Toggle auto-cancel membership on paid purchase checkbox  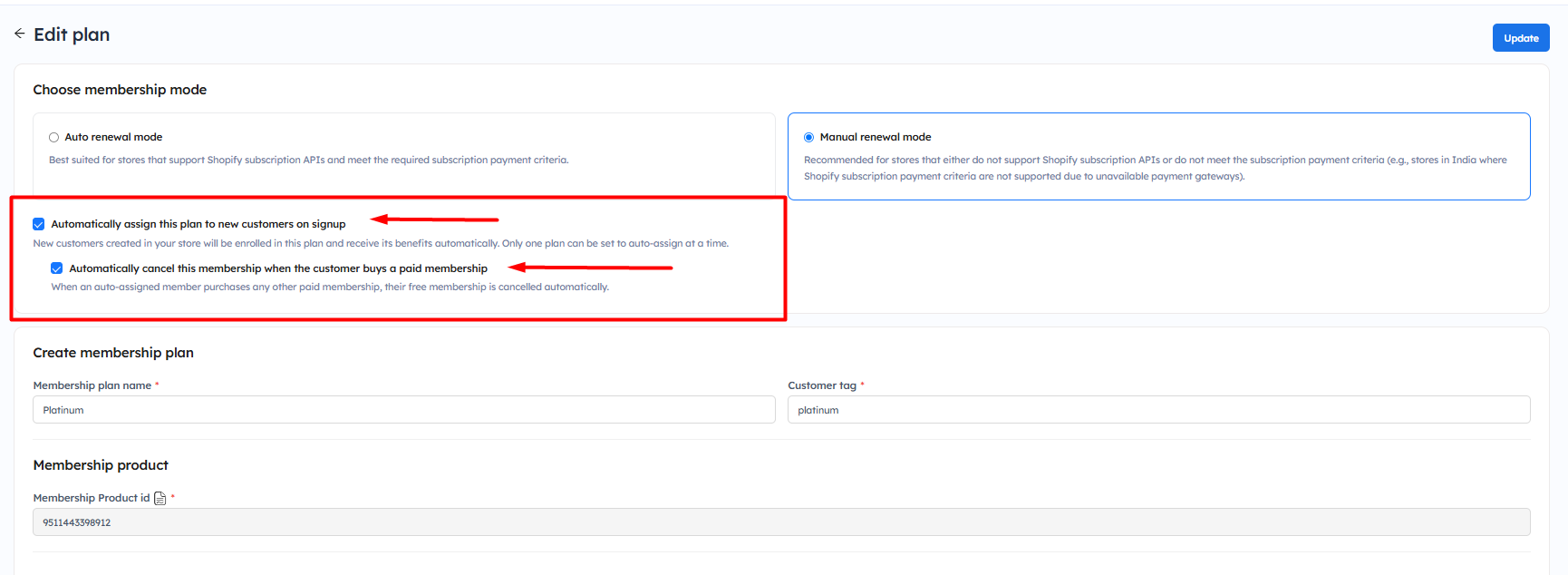coord(57,268)
